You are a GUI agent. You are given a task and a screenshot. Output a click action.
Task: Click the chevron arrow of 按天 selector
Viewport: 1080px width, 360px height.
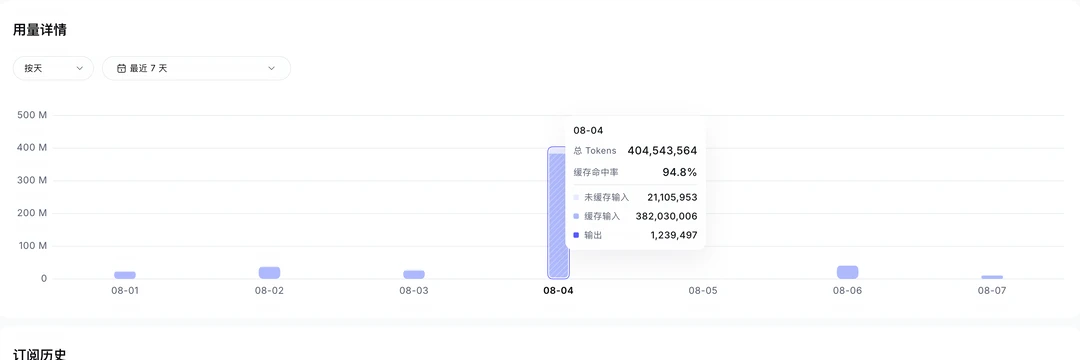point(79,68)
